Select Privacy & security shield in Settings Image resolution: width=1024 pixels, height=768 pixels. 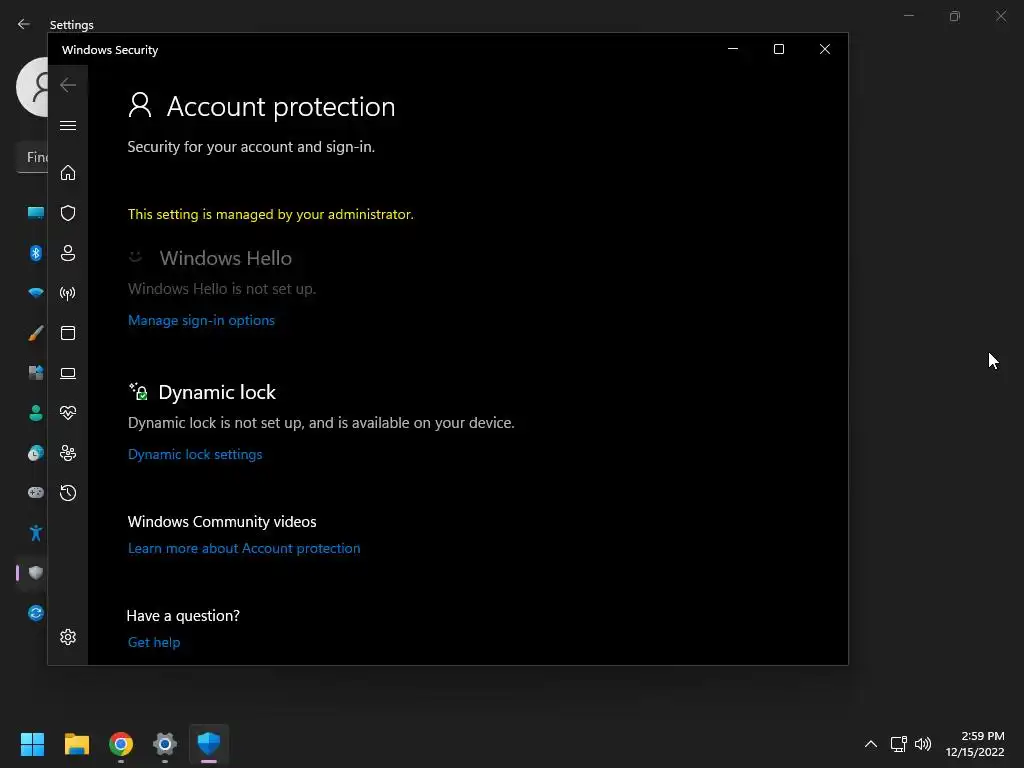pyautogui.click(x=36, y=573)
